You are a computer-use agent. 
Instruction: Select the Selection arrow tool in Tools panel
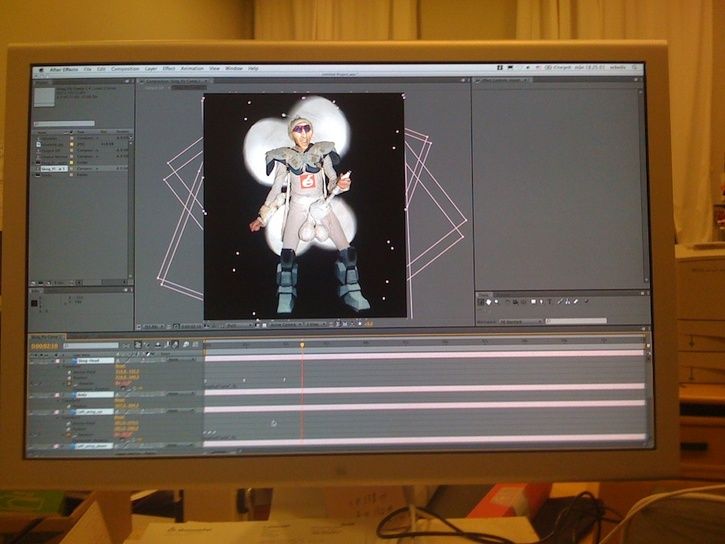pos(481,301)
